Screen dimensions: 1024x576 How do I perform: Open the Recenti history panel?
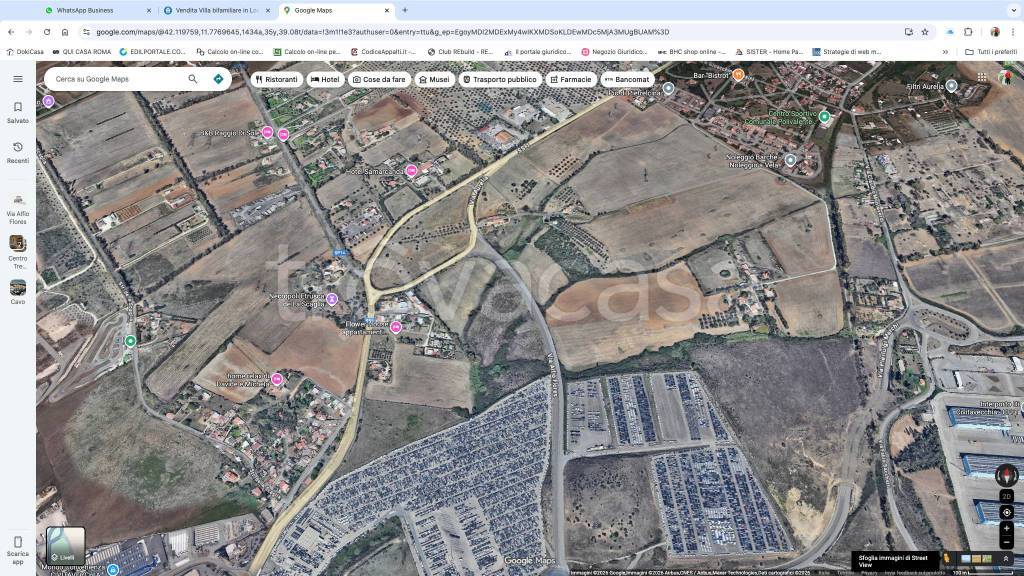coord(17,151)
